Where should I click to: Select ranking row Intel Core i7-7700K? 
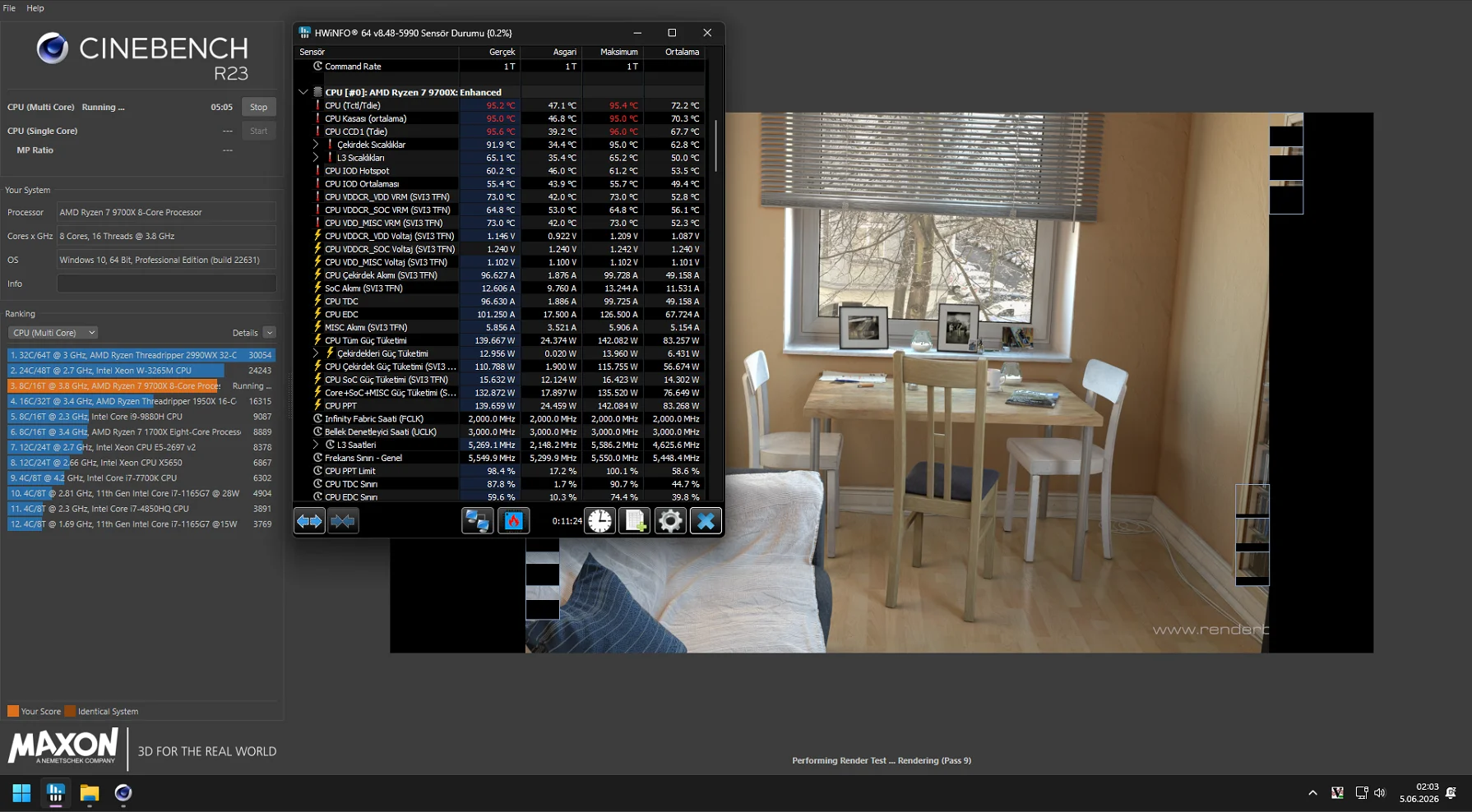[x=141, y=478]
